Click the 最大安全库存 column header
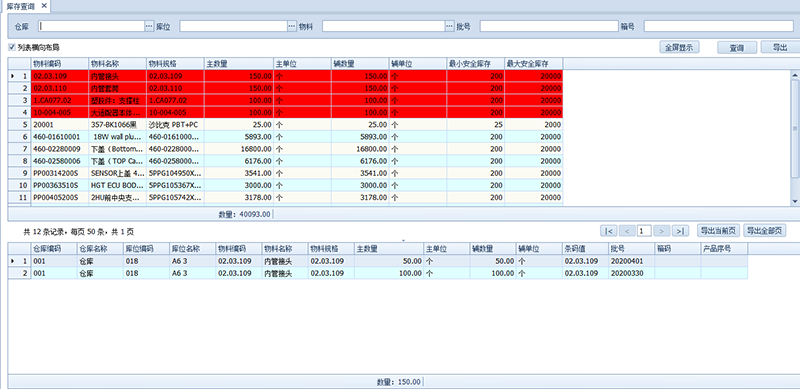800x389 pixels. point(534,63)
